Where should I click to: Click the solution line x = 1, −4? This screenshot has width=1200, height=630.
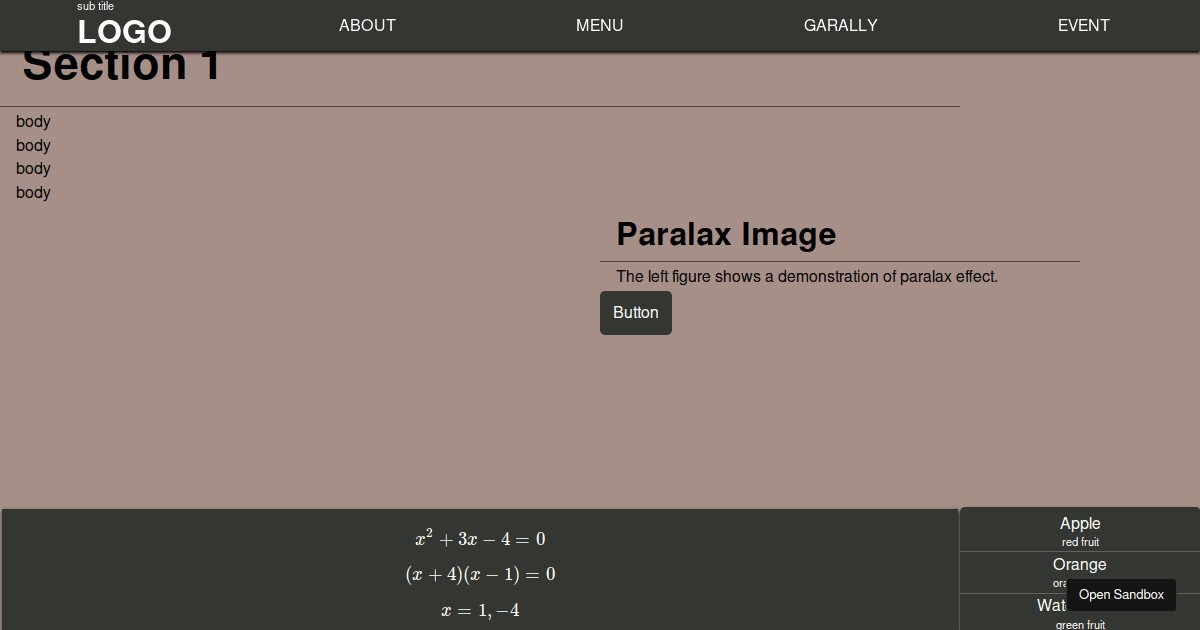click(x=480, y=610)
